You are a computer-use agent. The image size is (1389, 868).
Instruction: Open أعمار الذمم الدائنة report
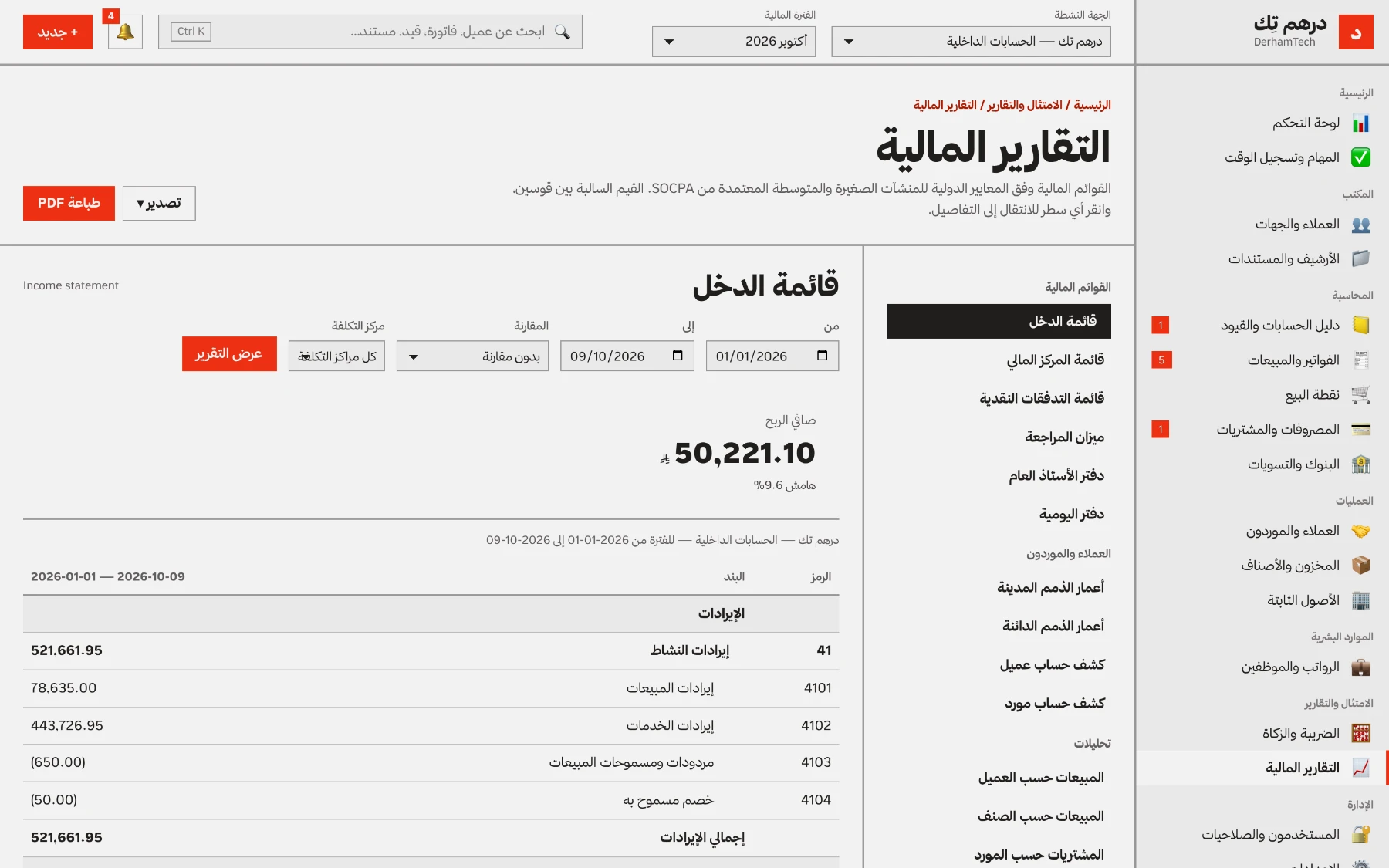pos(999,627)
